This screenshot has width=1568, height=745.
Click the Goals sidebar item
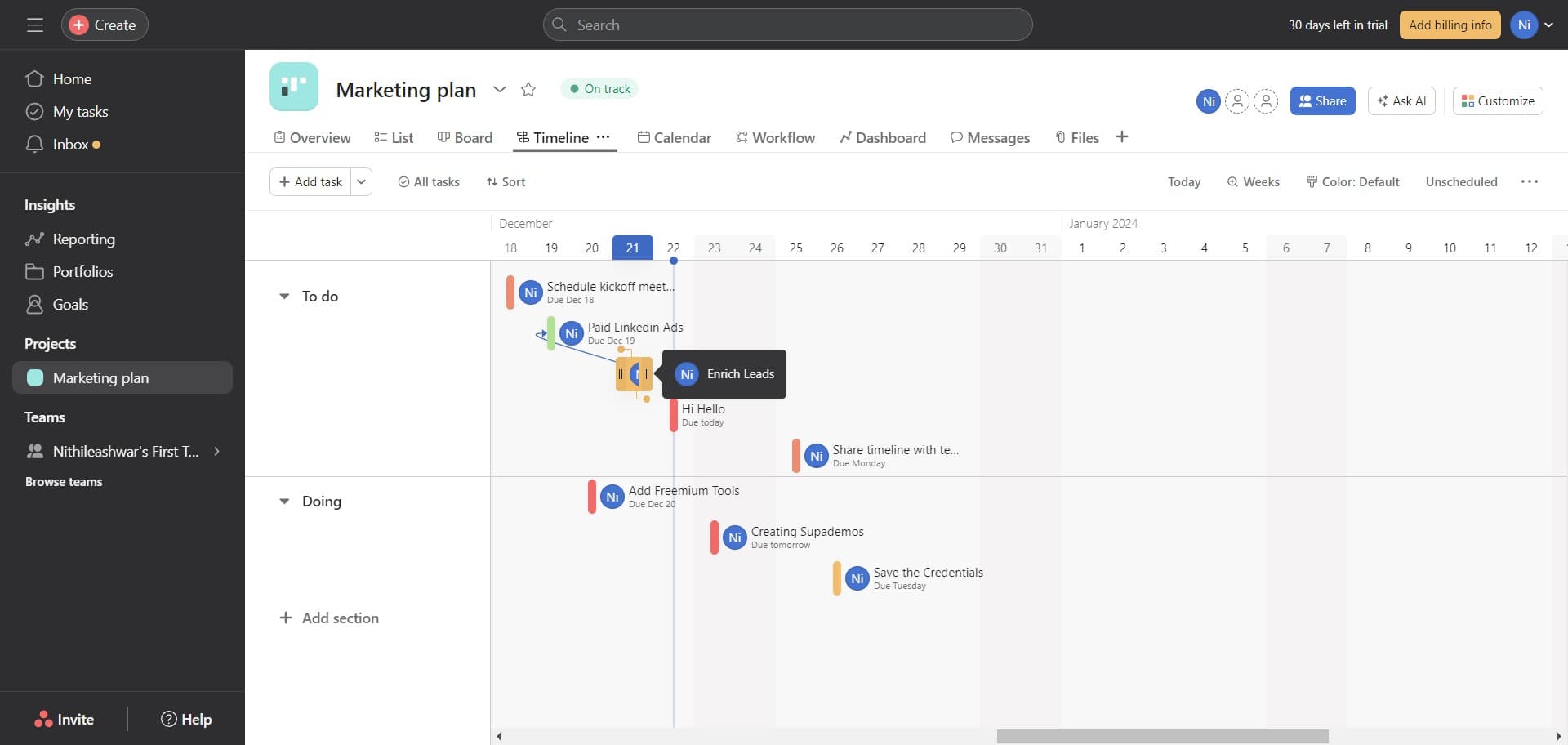point(70,305)
